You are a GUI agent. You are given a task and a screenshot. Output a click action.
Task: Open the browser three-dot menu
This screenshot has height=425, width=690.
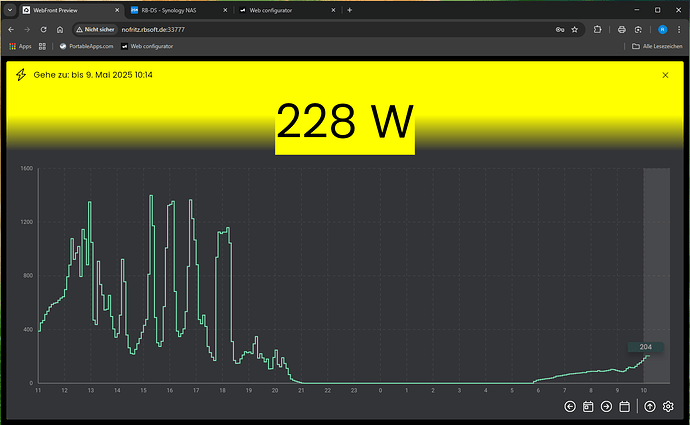(679, 29)
